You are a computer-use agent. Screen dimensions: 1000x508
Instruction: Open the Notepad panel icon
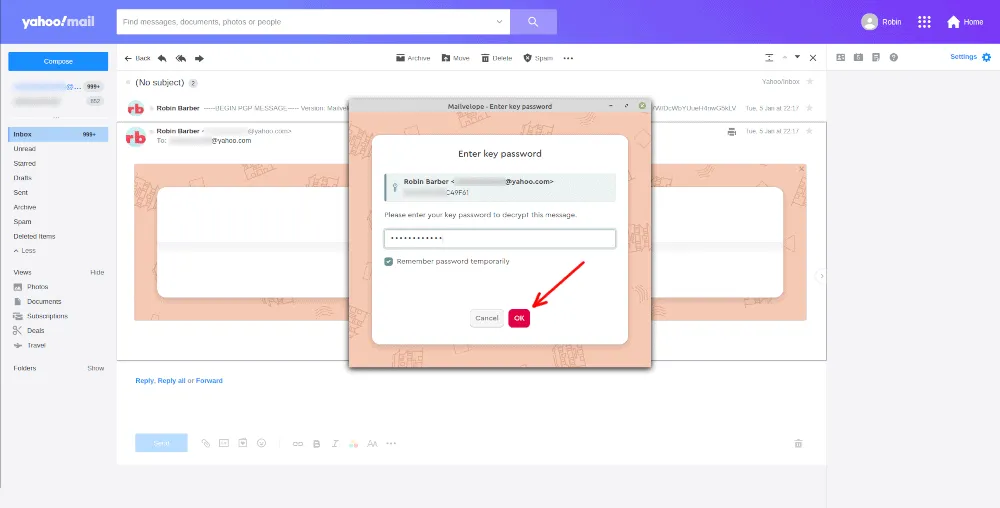[876, 57]
